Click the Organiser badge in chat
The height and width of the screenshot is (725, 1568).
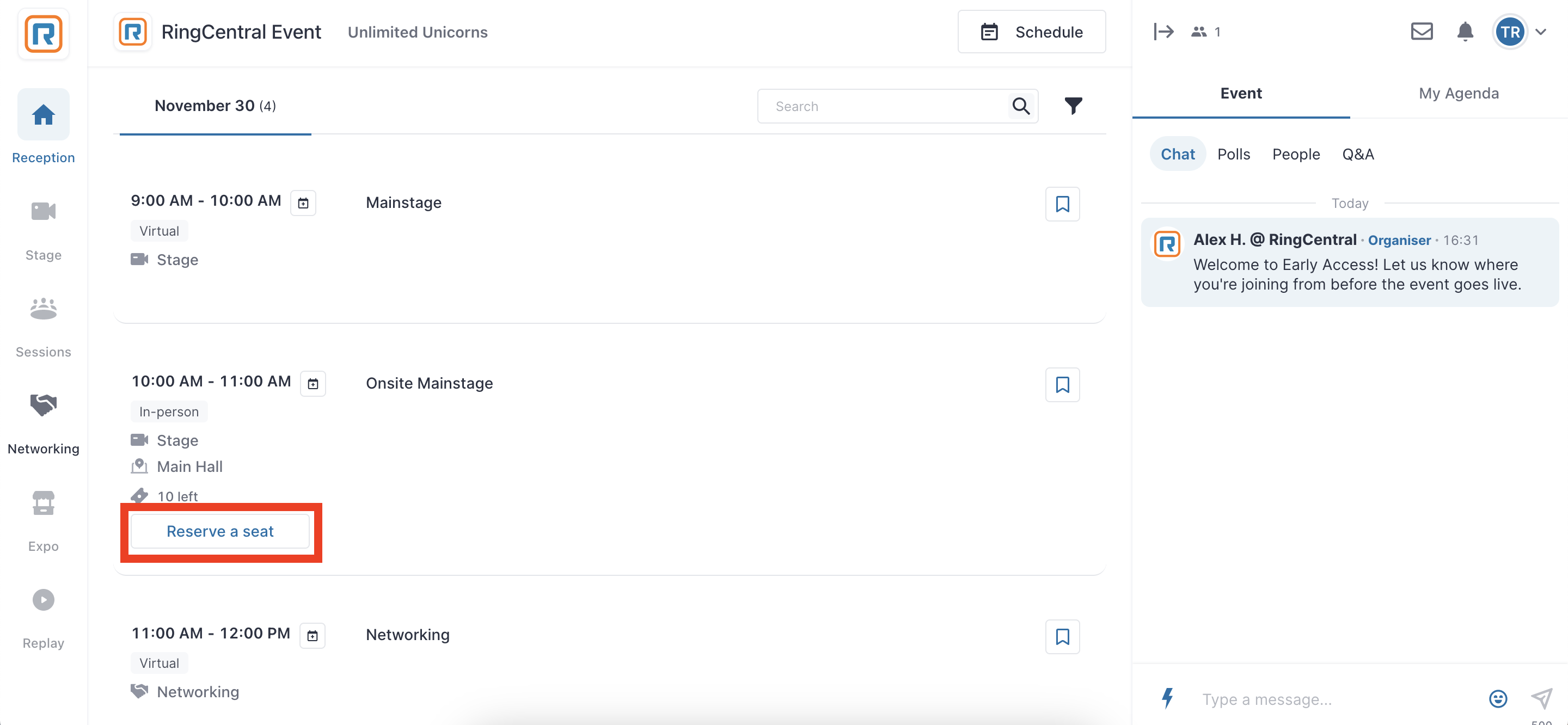click(1399, 241)
